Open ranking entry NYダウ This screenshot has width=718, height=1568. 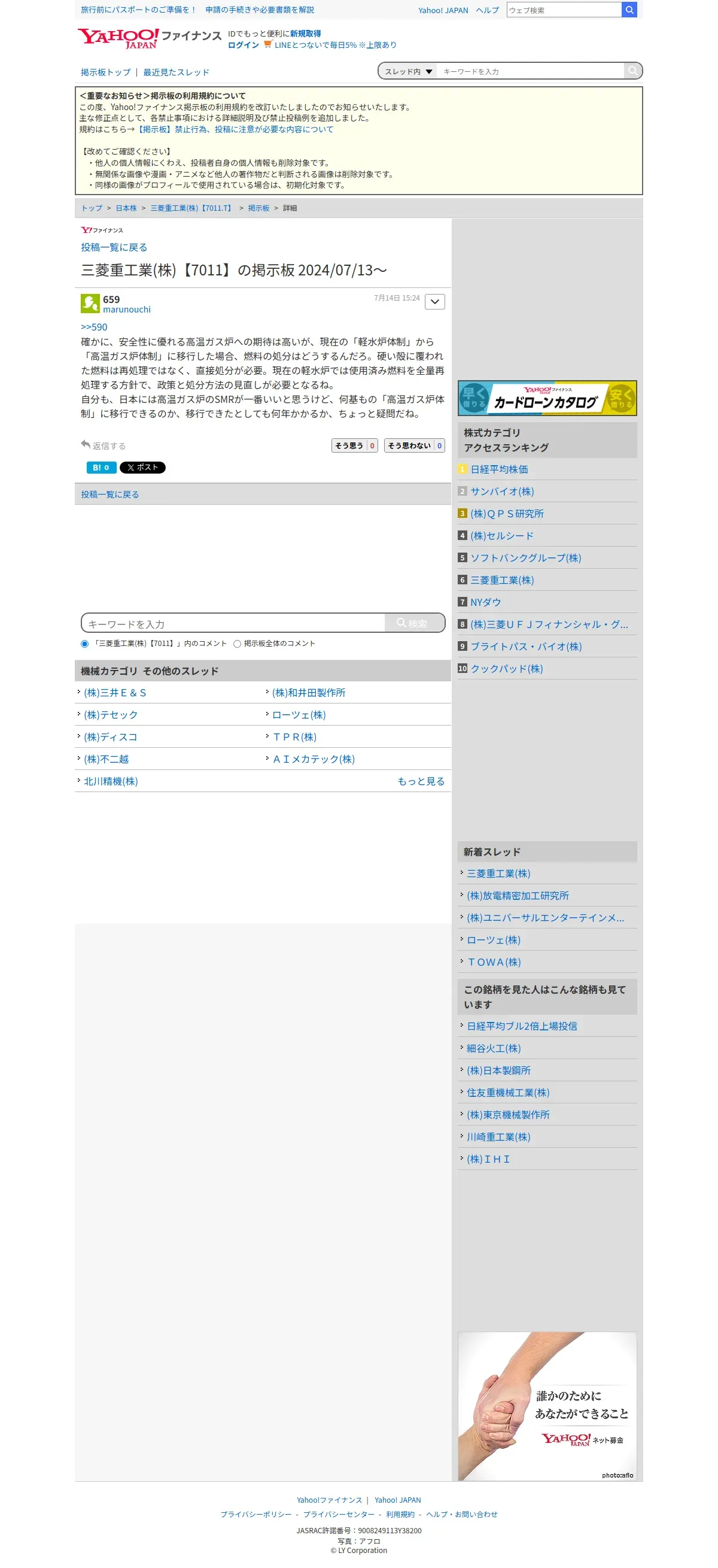coord(486,602)
